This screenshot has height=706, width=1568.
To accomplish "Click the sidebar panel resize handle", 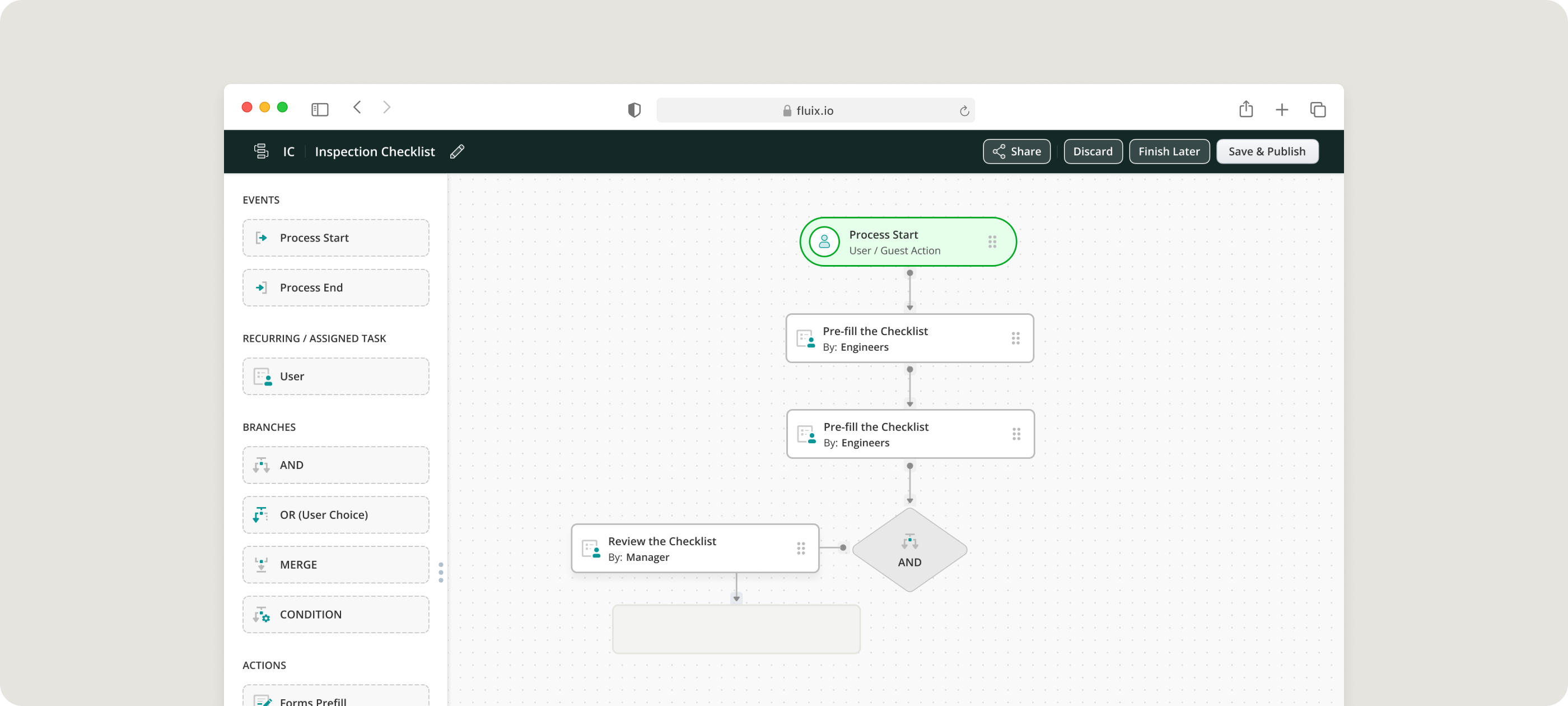I will [441, 572].
